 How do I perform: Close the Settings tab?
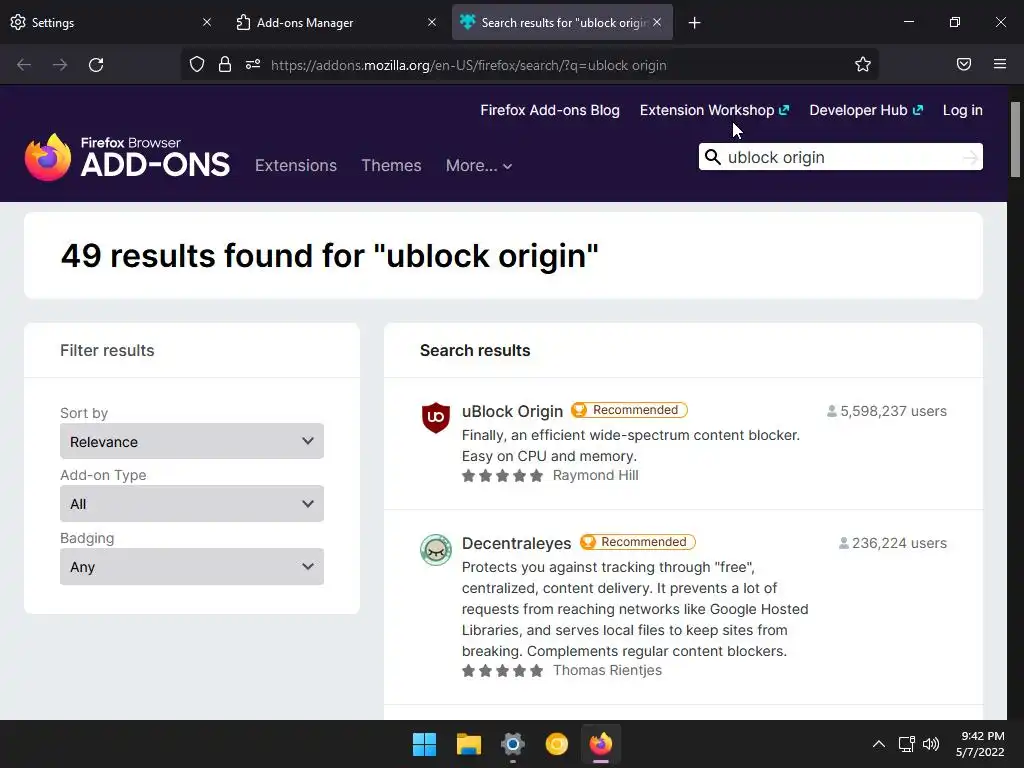[206, 22]
